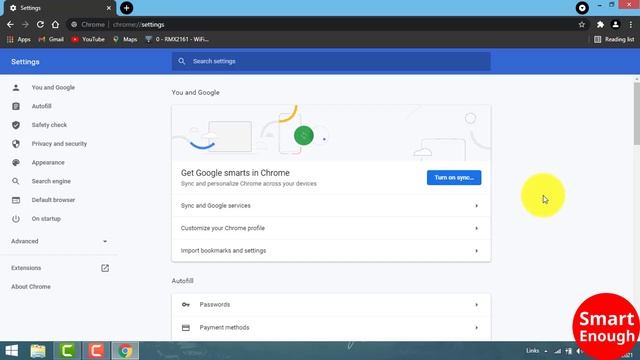Click the page's vertical scrollbar thumb
The image size is (640, 360).
[x=637, y=113]
